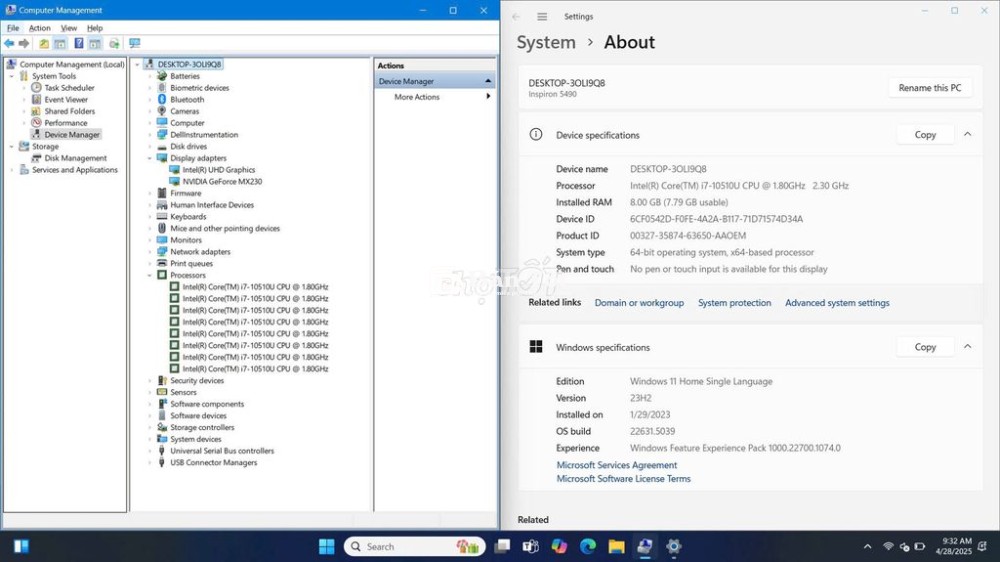The width and height of the screenshot is (1000, 562).
Task: Select NVIDIA GeForce MX230 device
Action: click(x=222, y=181)
